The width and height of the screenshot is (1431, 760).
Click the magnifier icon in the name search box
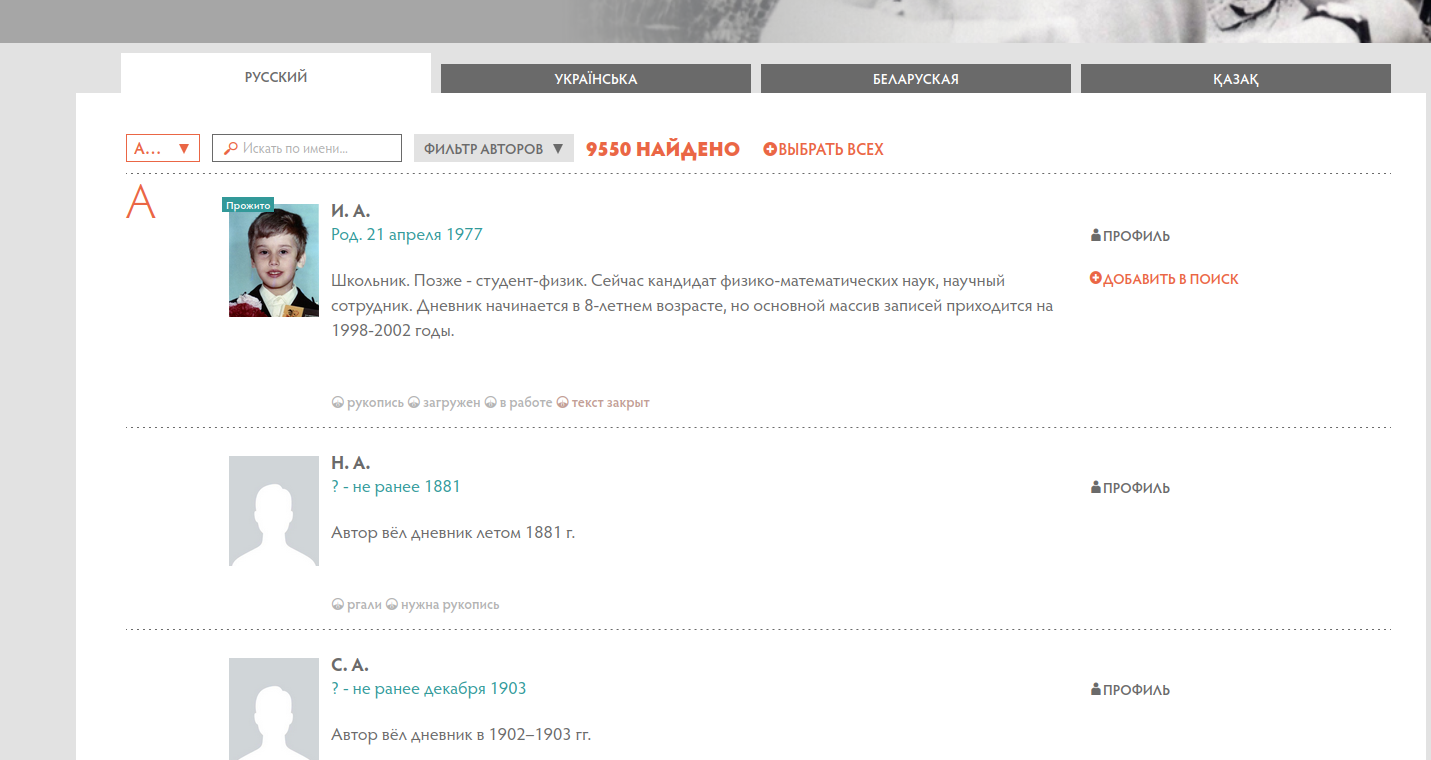(x=230, y=148)
